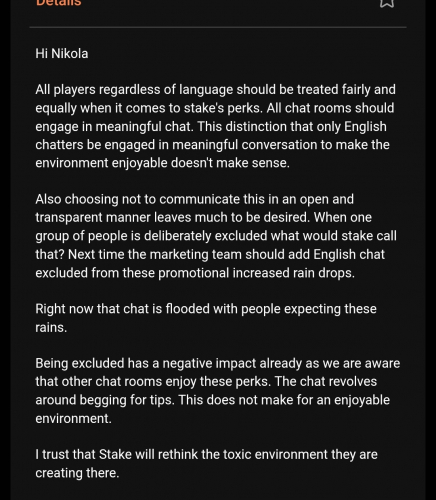
Task: Select the line starting "All players regardless"
Action: (x=215, y=90)
